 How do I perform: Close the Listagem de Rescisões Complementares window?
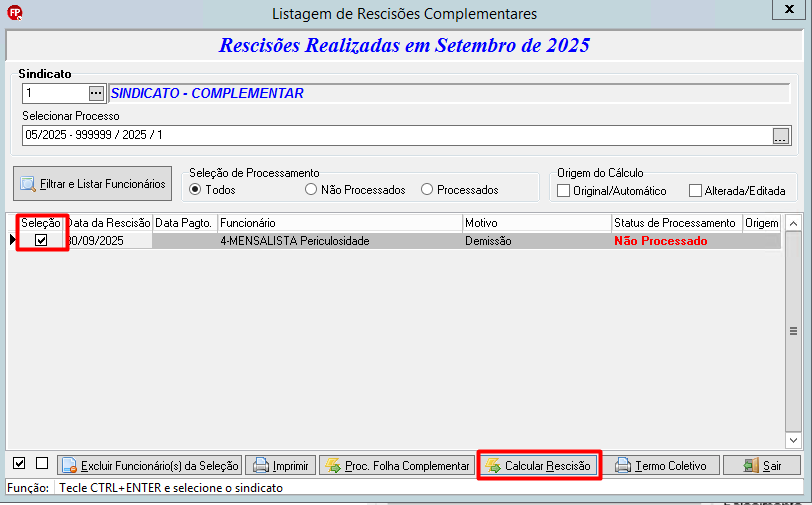pos(789,9)
